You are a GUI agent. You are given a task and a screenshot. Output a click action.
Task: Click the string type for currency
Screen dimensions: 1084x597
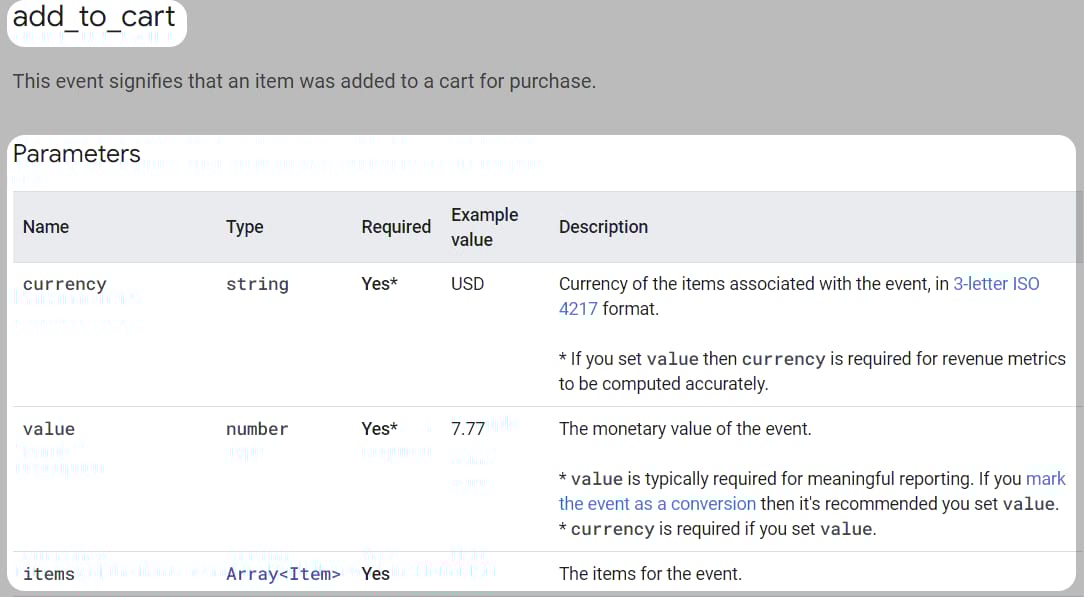[x=257, y=284]
